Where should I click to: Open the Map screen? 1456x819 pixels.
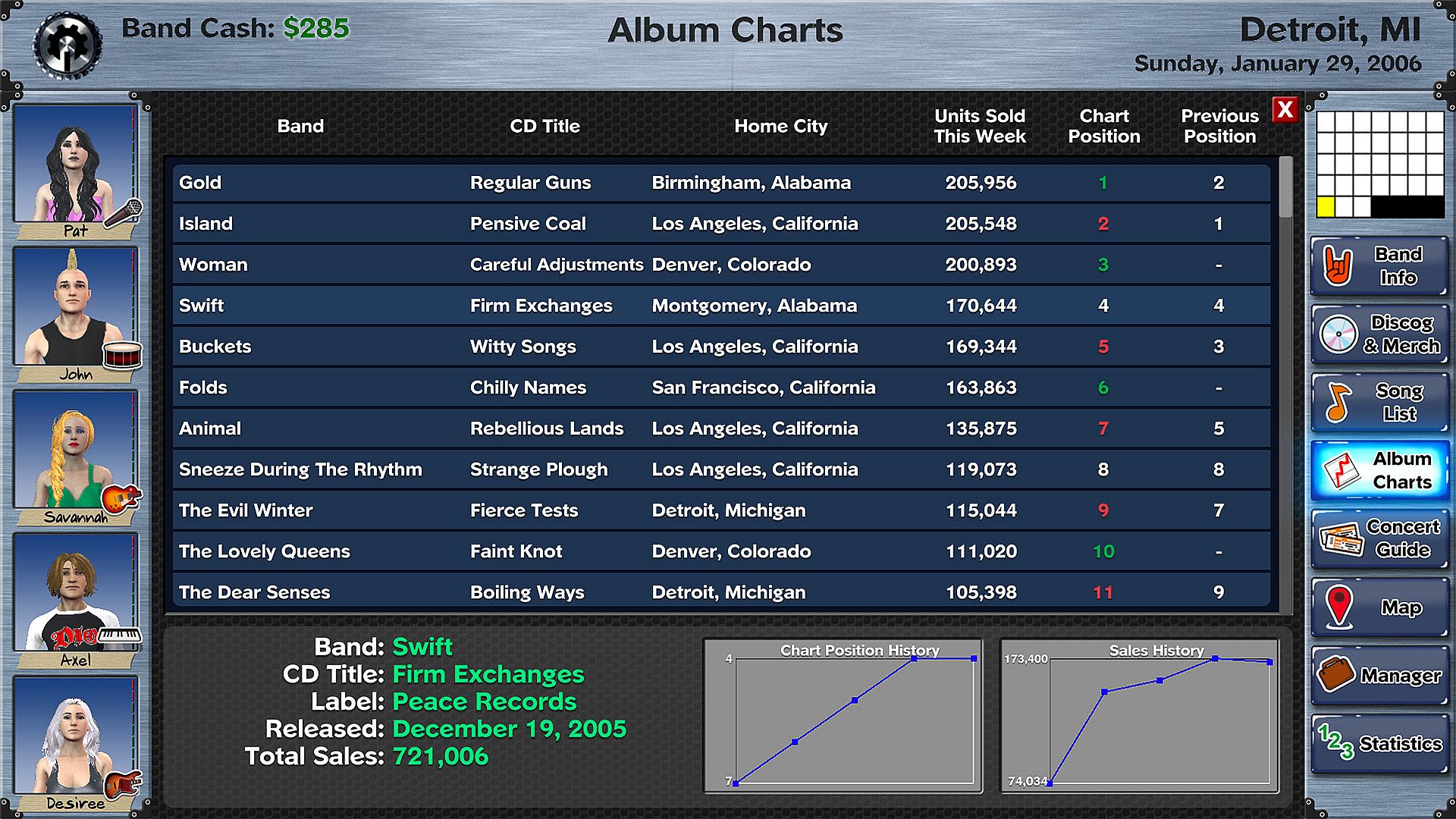[1379, 607]
